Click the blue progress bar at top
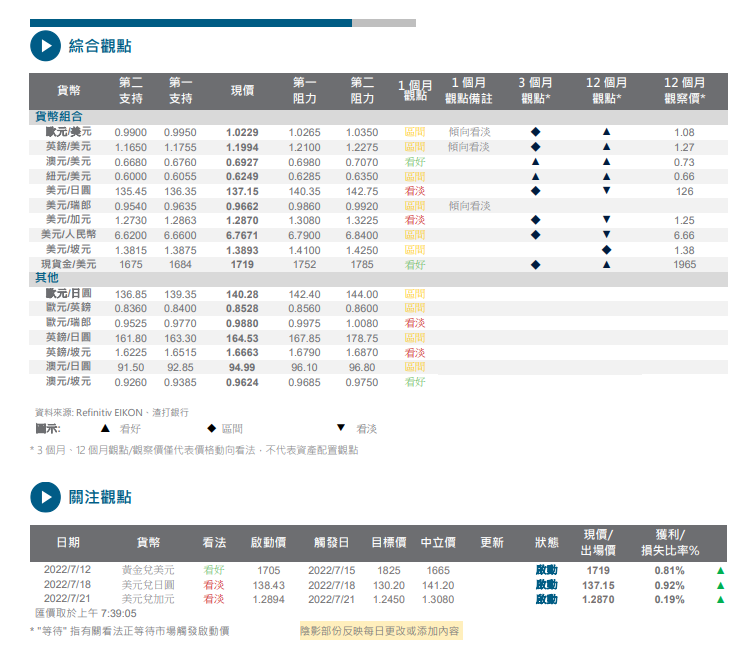The width and height of the screenshot is (750, 651). pyautogui.click(x=190, y=22)
